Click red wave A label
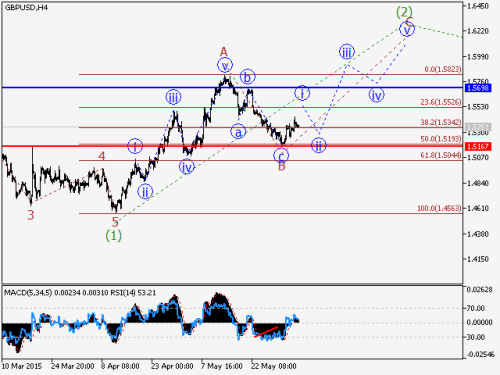 224,52
